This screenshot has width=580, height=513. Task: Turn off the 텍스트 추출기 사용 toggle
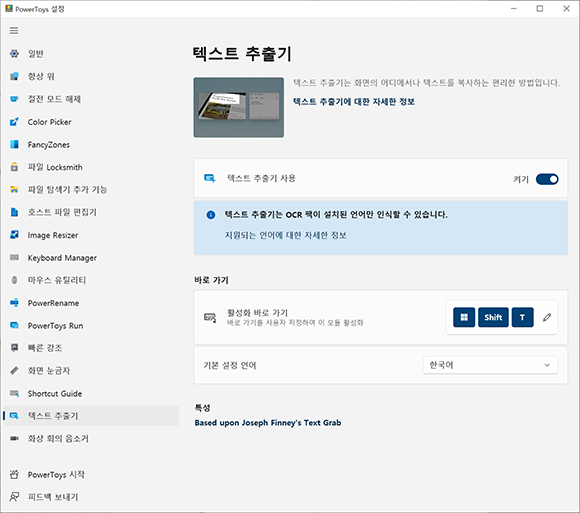click(x=547, y=179)
